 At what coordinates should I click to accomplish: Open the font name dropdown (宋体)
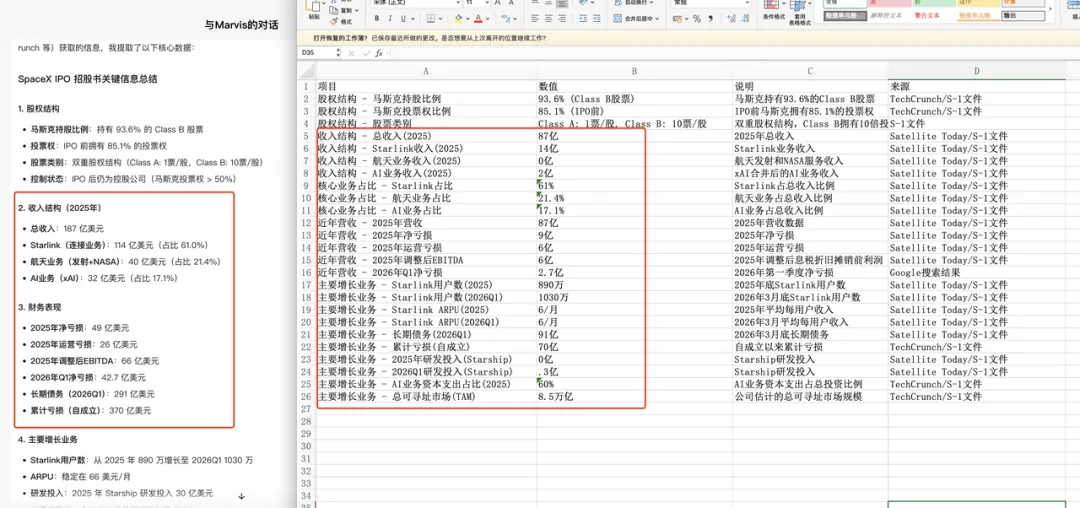tap(458, 3)
